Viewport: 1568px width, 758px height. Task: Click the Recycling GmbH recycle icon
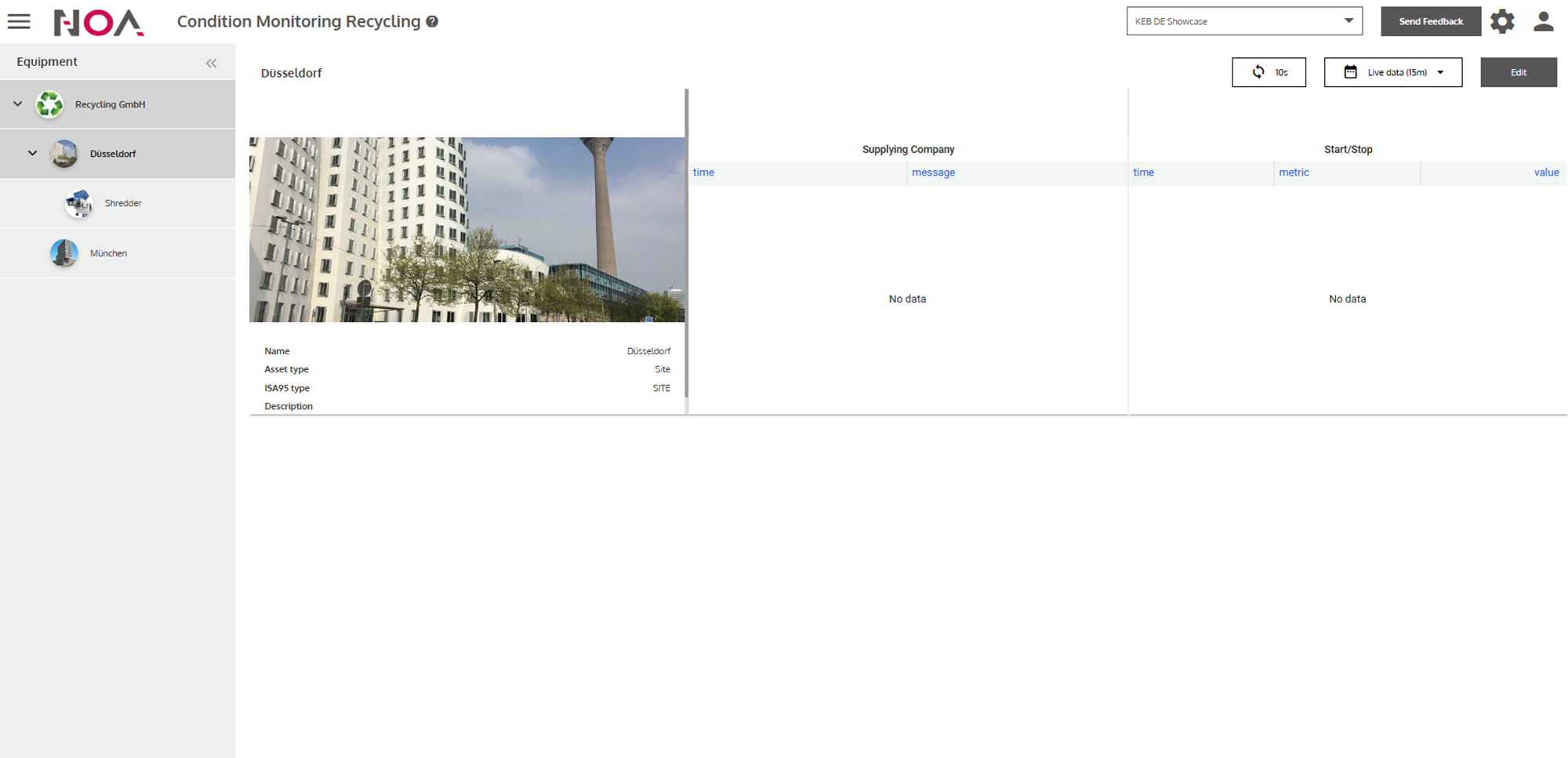click(49, 104)
